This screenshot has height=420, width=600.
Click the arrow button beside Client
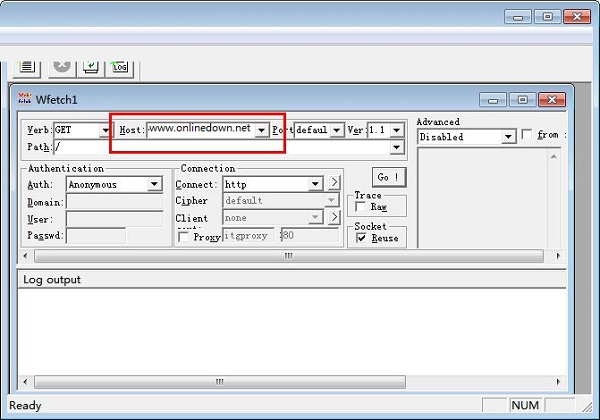[x=334, y=217]
